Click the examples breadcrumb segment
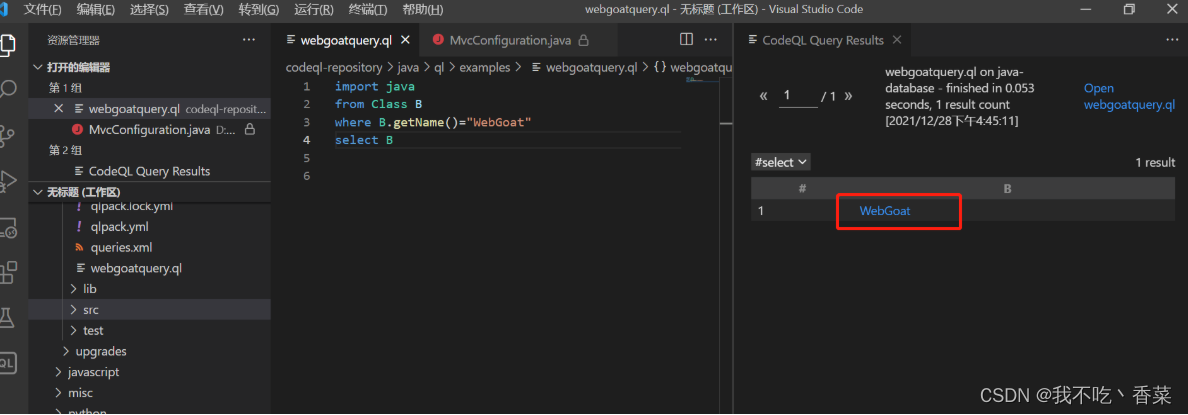The width and height of the screenshot is (1188, 415). 485,67
